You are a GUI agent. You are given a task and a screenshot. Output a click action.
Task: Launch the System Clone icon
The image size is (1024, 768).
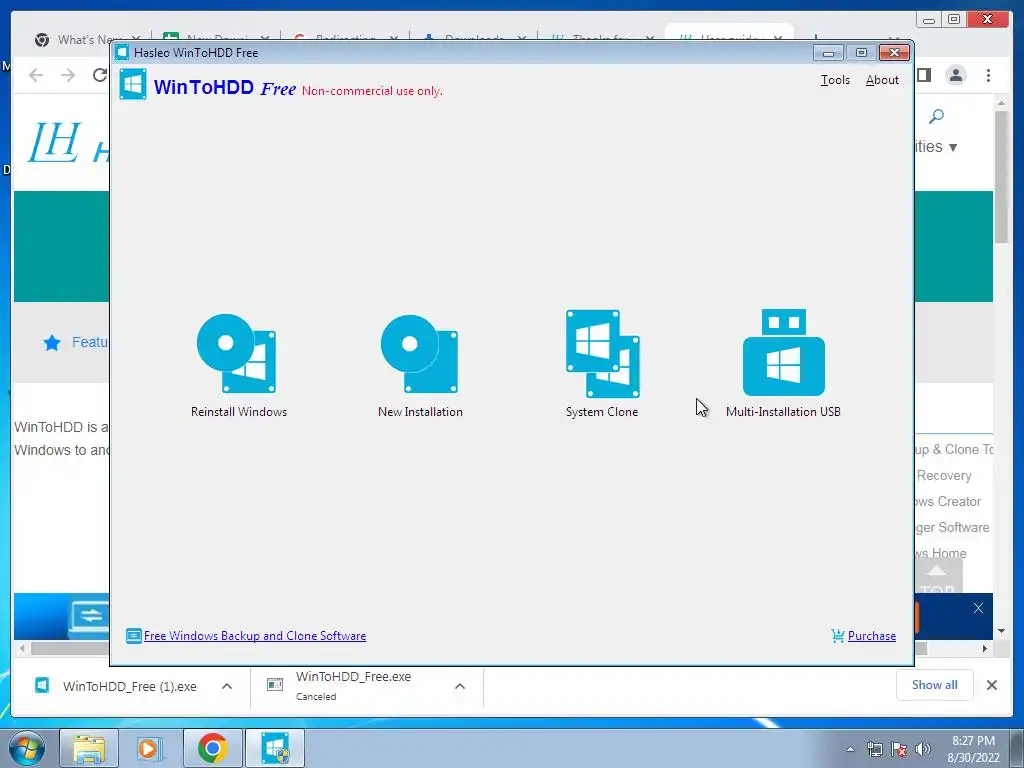[x=602, y=353]
